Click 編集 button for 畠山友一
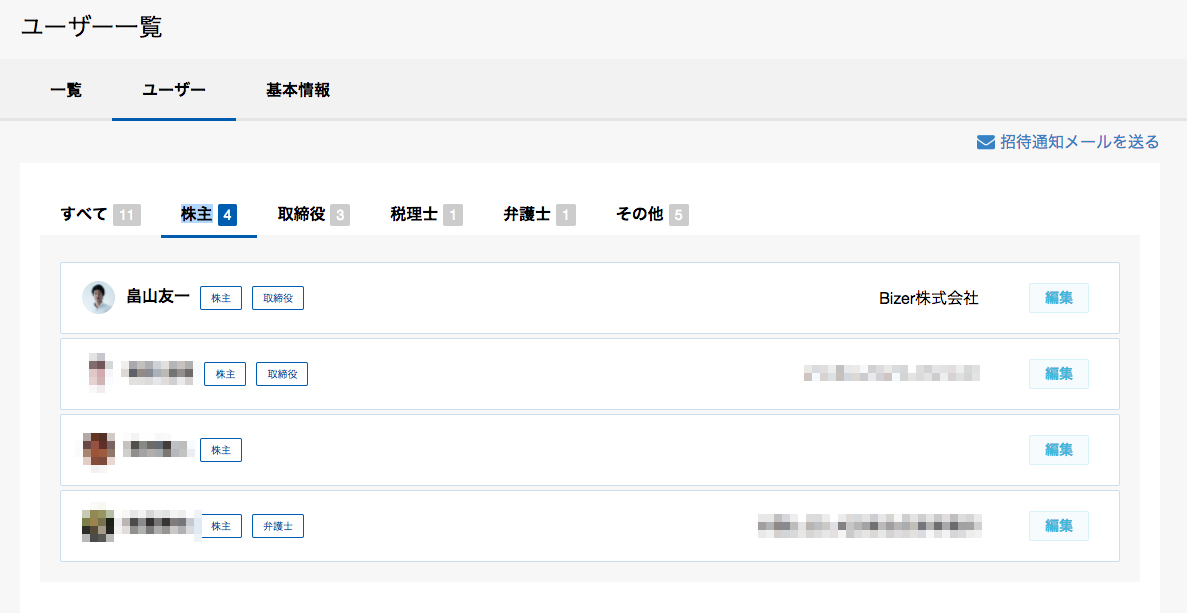The height and width of the screenshot is (613, 1187). click(x=1058, y=298)
